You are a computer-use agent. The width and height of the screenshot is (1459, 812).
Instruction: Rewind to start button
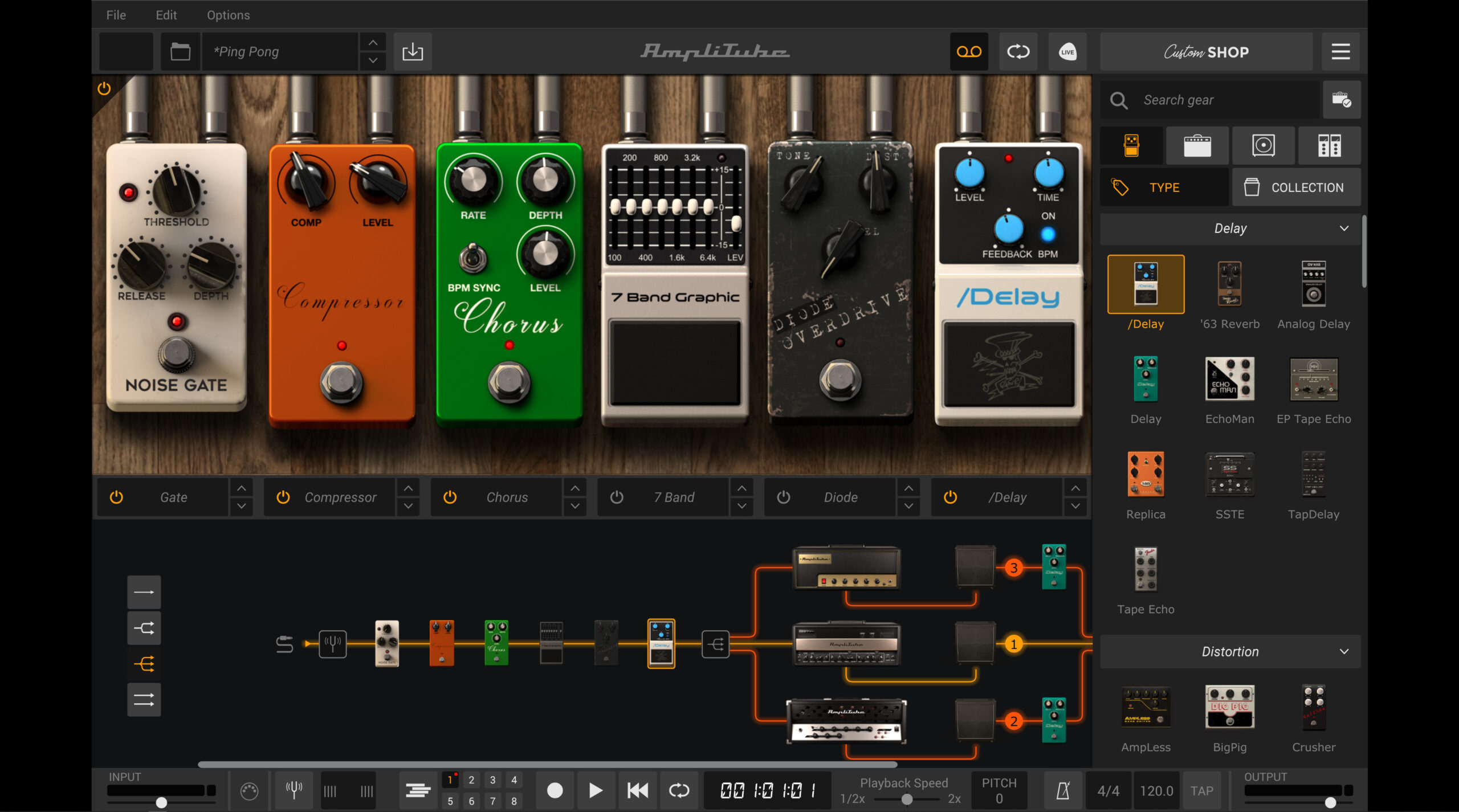pos(637,790)
